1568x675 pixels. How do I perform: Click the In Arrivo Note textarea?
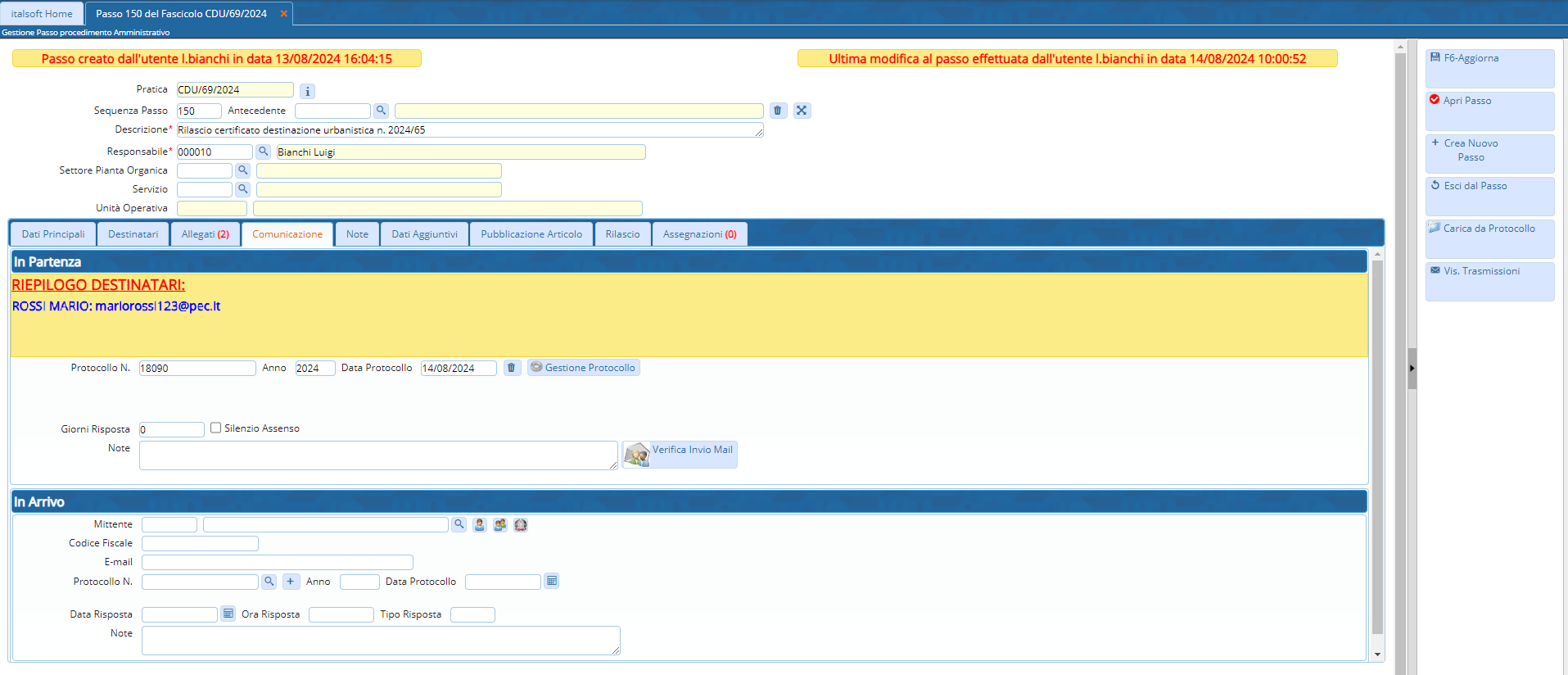(381, 641)
